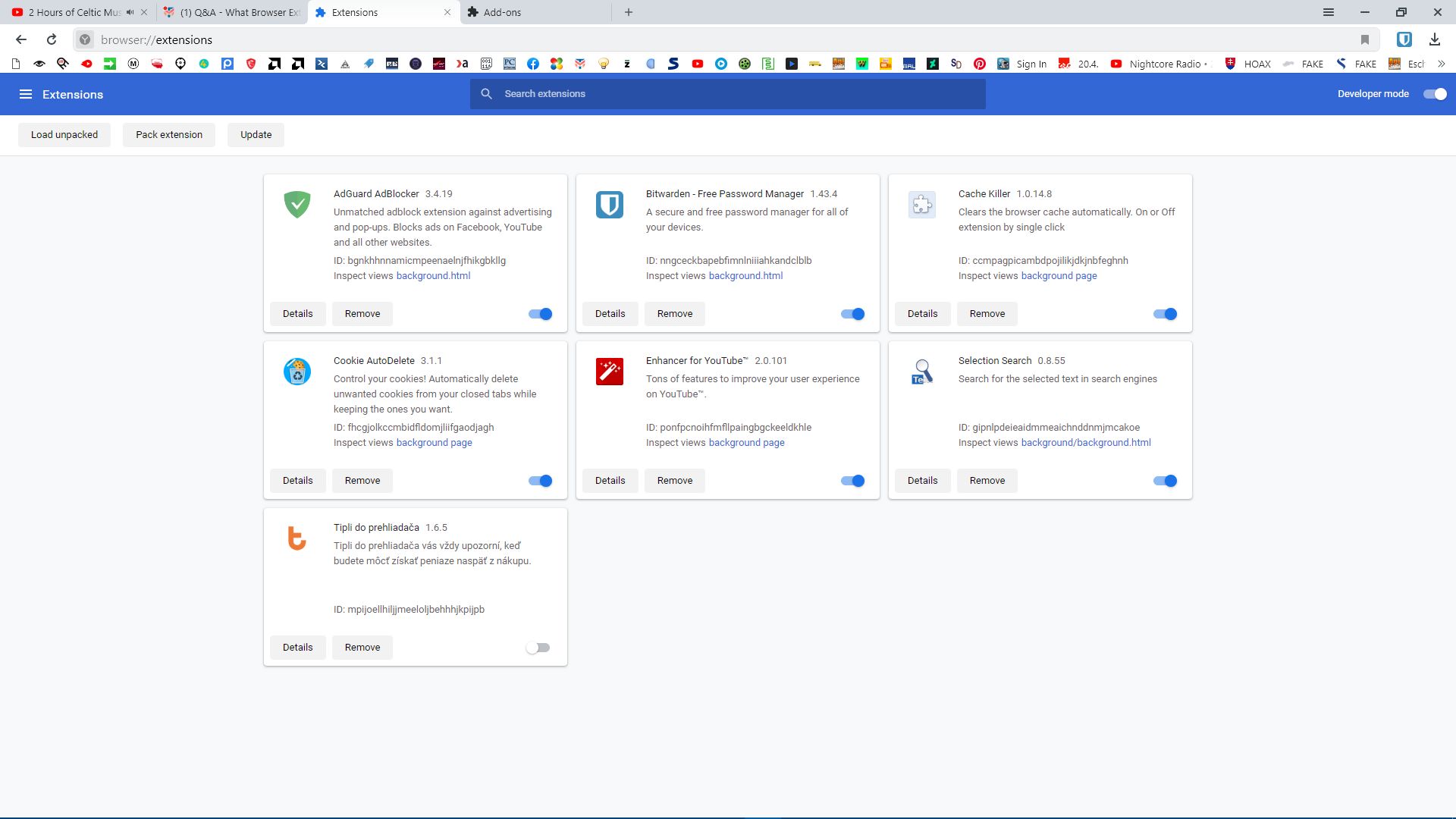Focus the Search extensions field
1456x819 pixels.
(x=728, y=94)
